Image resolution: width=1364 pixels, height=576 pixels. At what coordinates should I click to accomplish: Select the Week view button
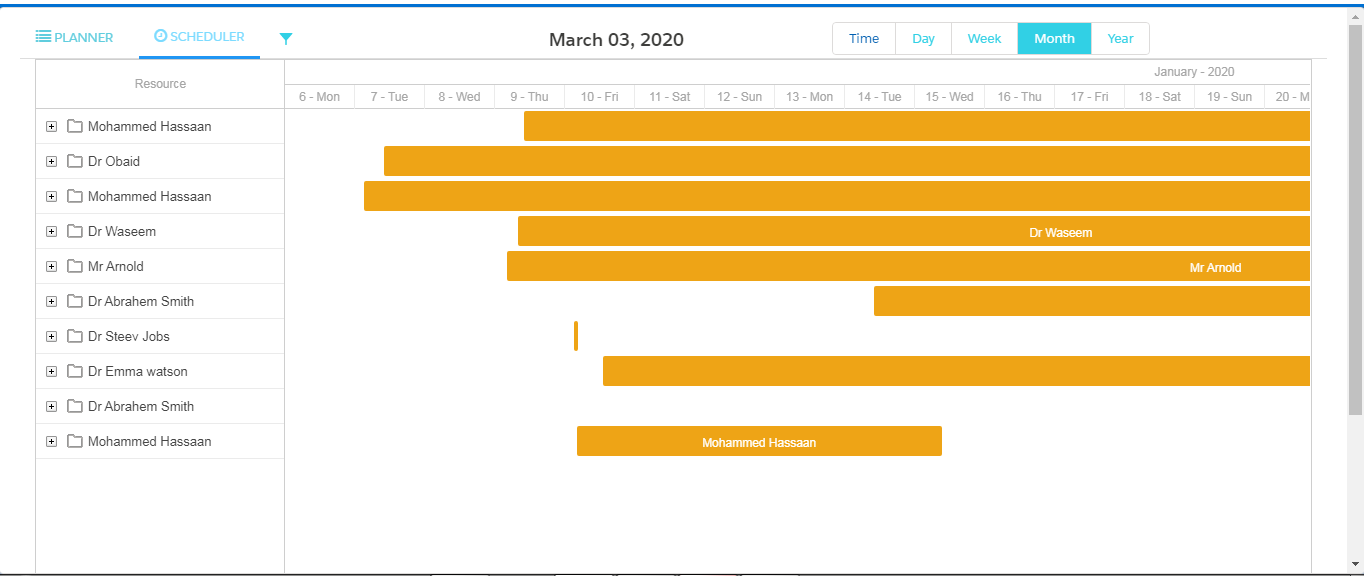(984, 38)
